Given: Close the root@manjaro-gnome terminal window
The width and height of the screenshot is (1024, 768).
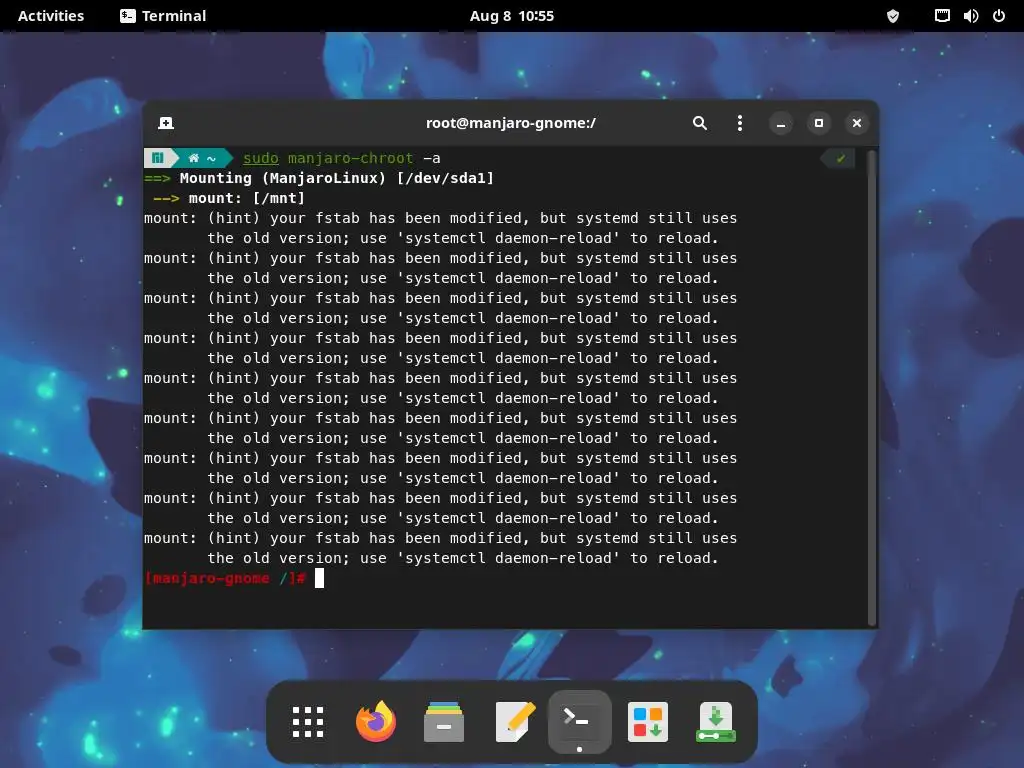Looking at the screenshot, I should 856,123.
